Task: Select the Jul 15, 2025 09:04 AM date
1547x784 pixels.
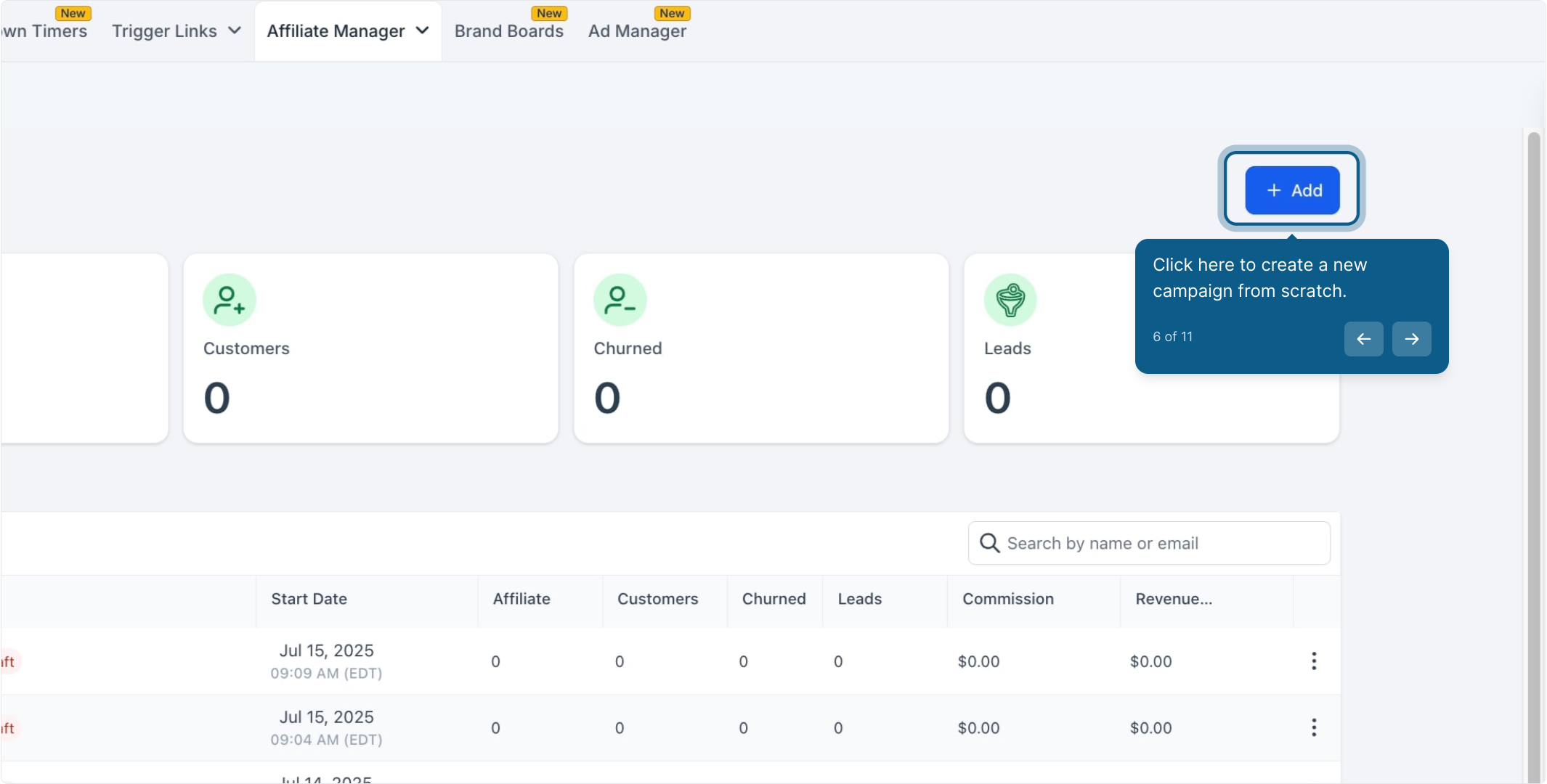Action: coord(326,727)
